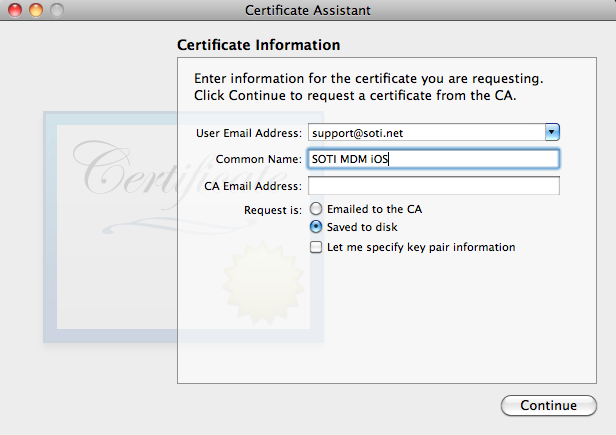Click the Certificate Assistant title bar
The image size is (616, 435).
pyautogui.click(x=308, y=10)
